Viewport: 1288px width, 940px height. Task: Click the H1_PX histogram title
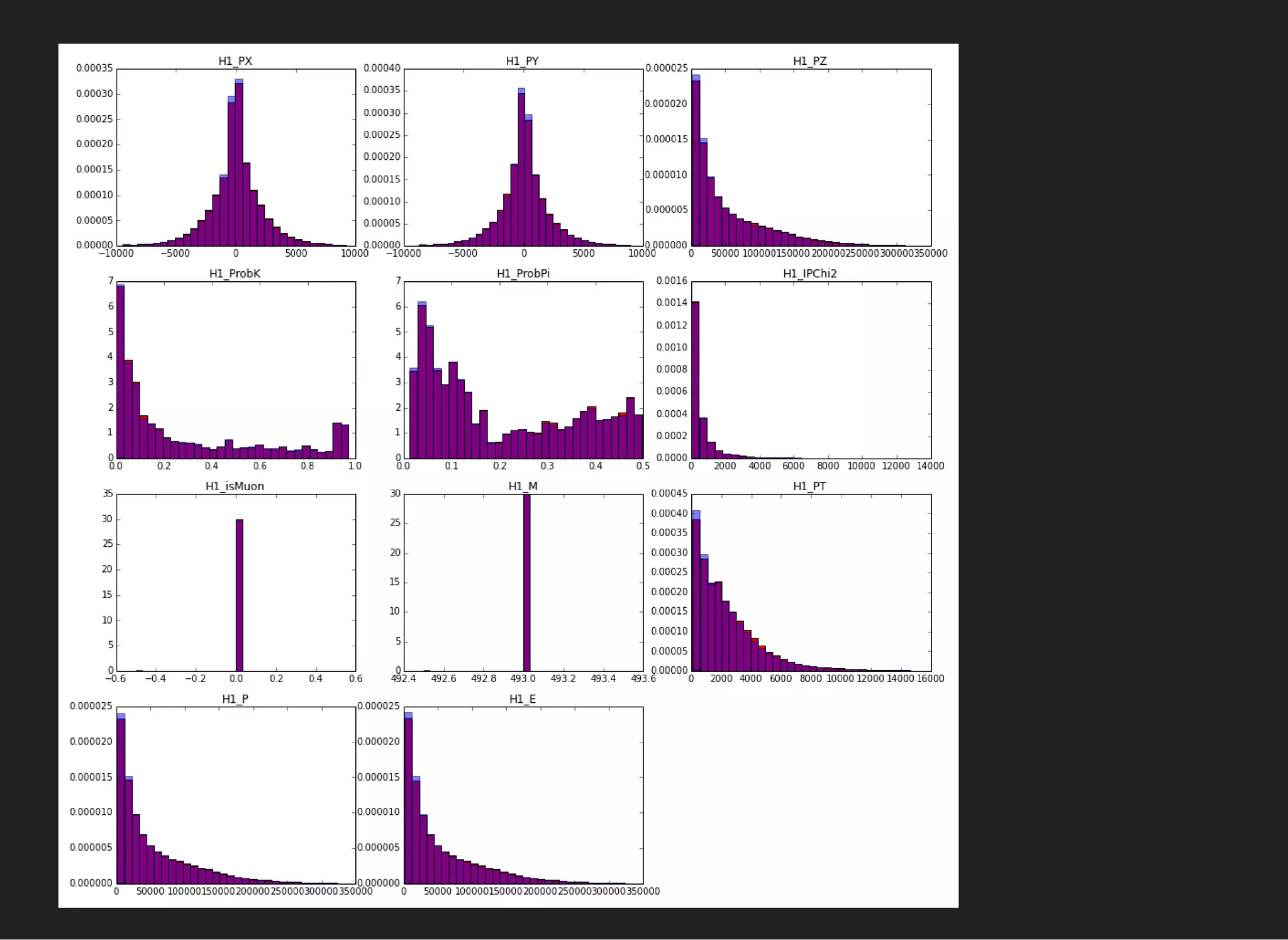point(235,61)
